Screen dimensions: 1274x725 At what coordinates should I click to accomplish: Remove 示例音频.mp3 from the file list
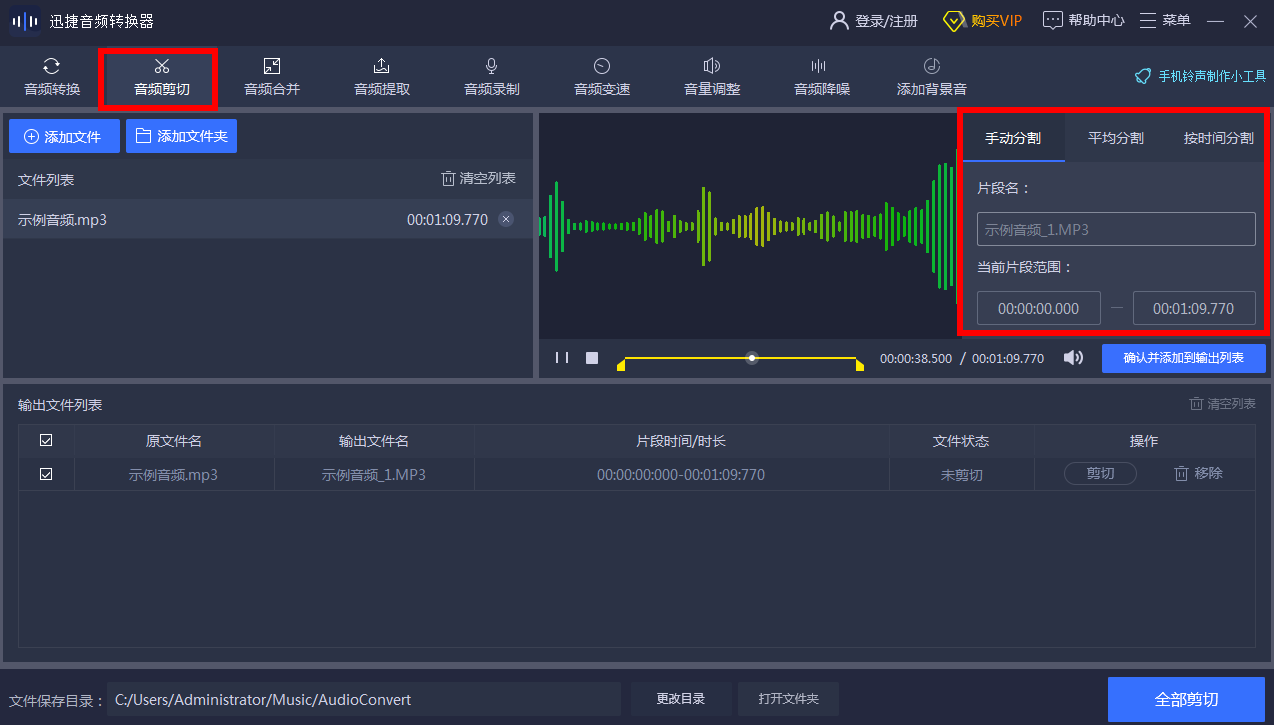pos(506,220)
